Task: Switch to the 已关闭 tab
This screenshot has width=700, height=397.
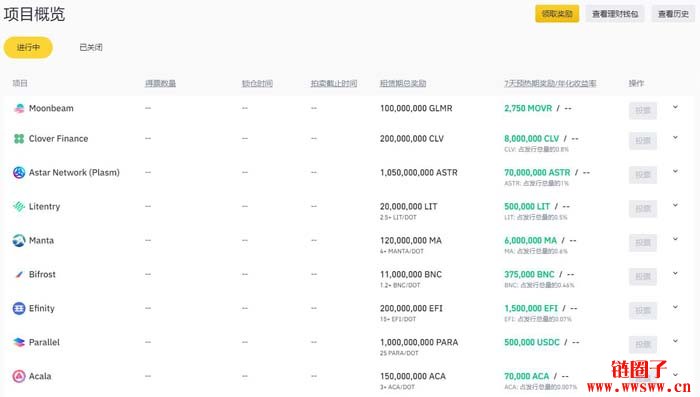Action: pos(91,47)
